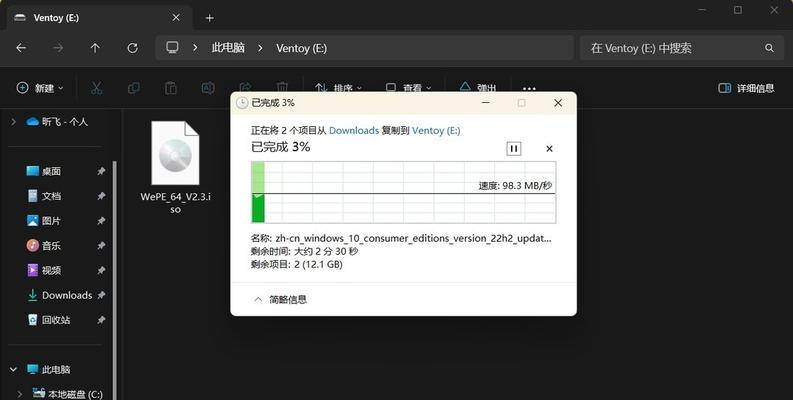Screen dimensions: 793x400
Task: Open 音乐 in the sidebar
Action: point(51,246)
